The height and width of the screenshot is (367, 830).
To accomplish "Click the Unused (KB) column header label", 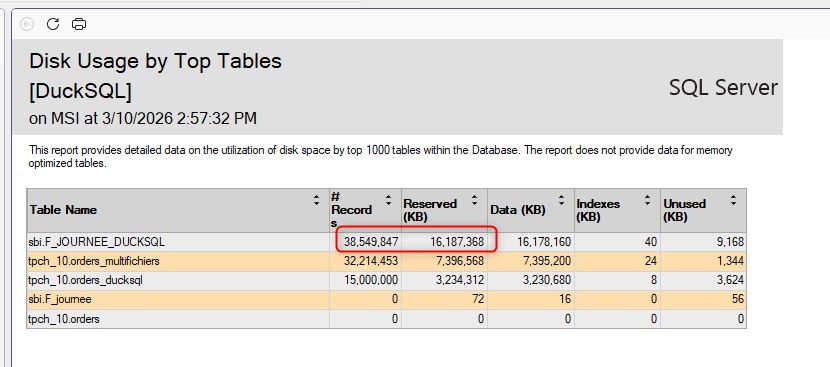I will point(684,210).
